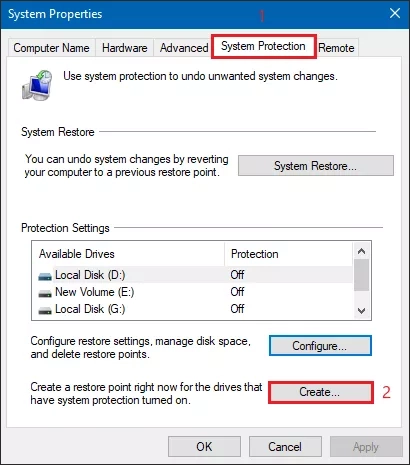This screenshot has width=410, height=465.
Task: Open Configure restore settings button
Action: [320, 346]
